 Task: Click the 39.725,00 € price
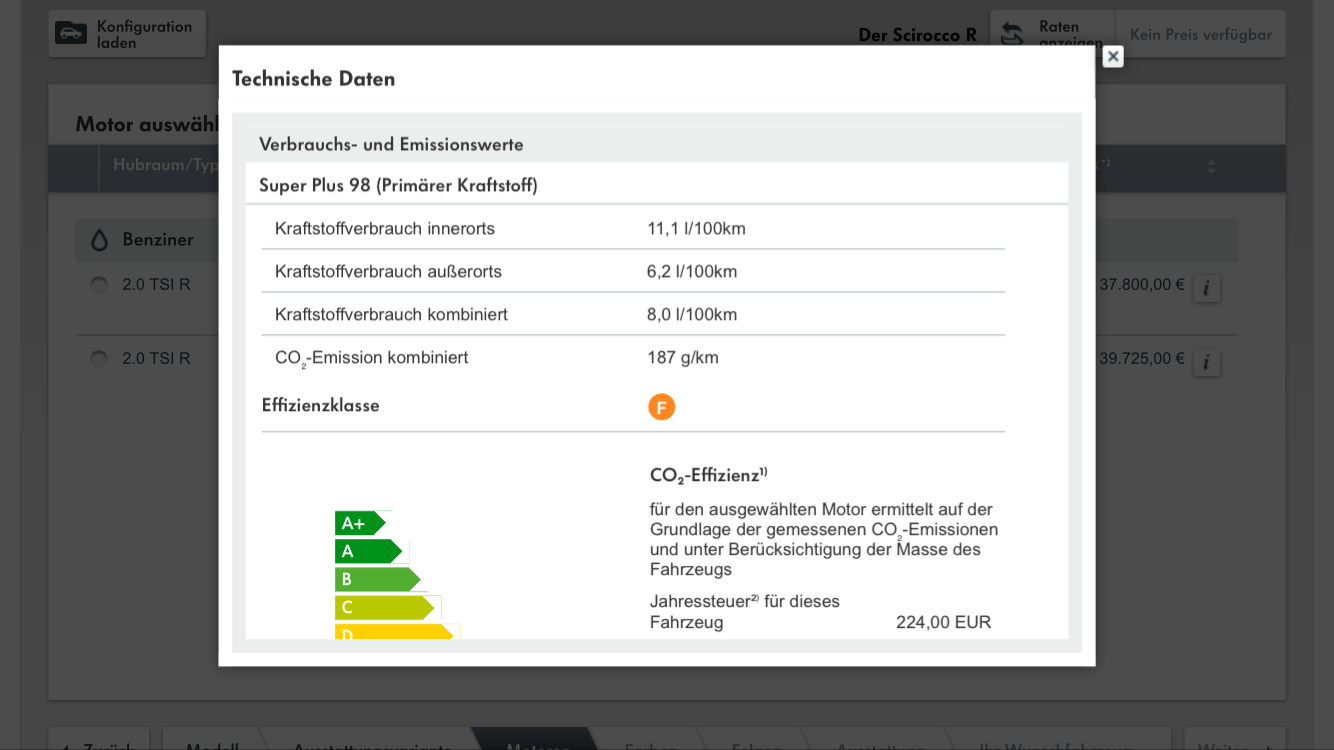pyautogui.click(x=1142, y=358)
